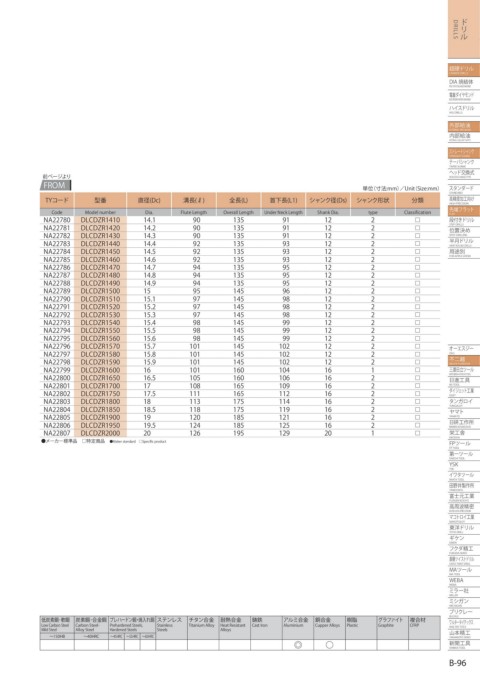Click code NA22790
The height and width of the screenshot is (677, 480).
coord(57,299)
